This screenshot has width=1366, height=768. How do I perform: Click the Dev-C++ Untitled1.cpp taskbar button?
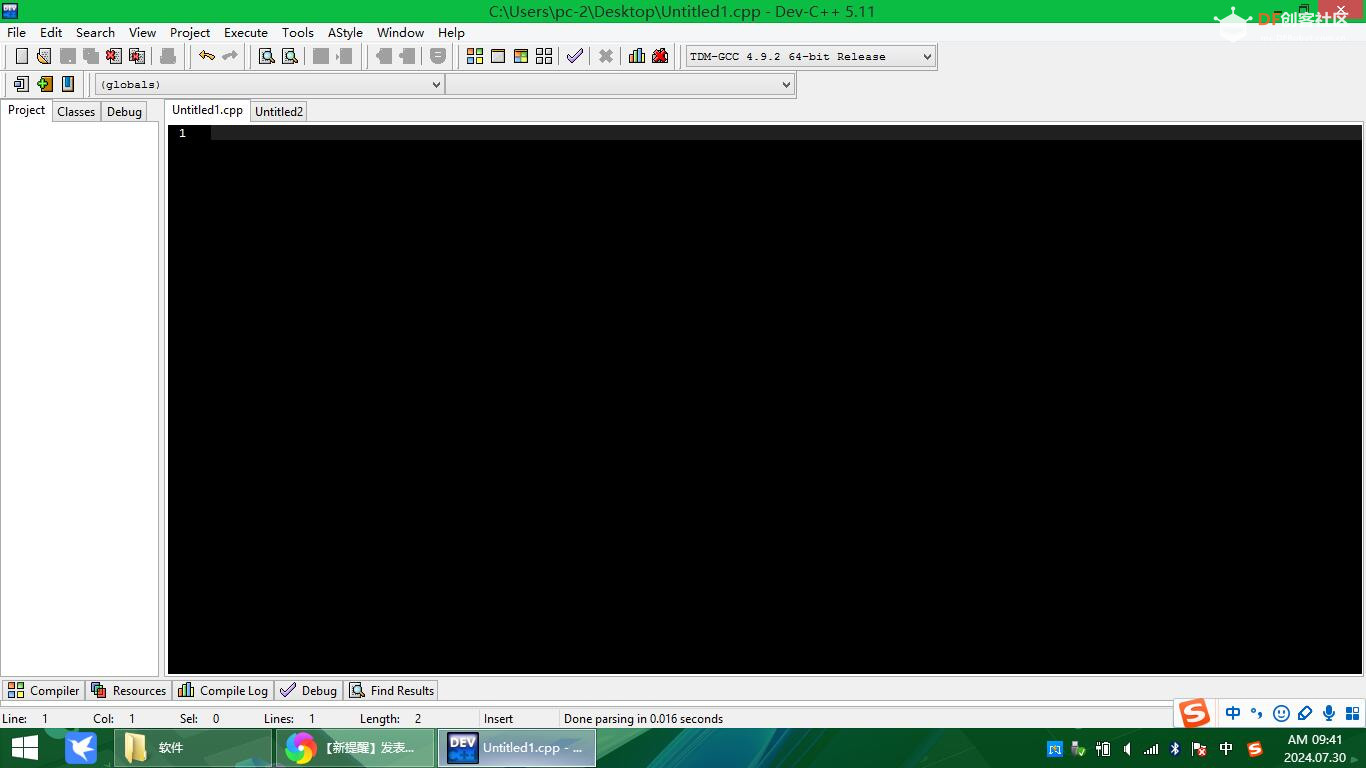[x=517, y=748]
